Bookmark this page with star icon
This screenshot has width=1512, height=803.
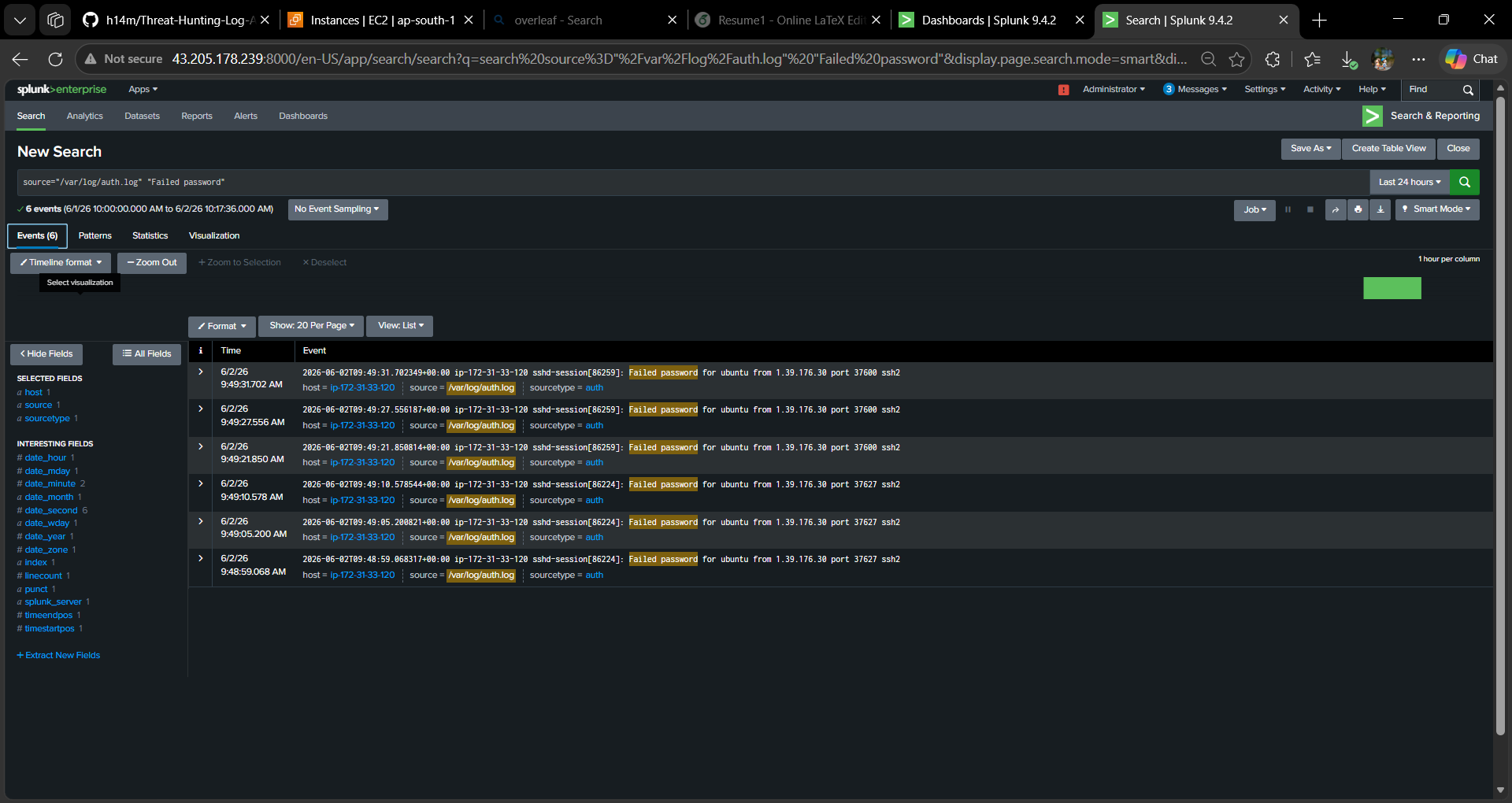pos(1236,59)
